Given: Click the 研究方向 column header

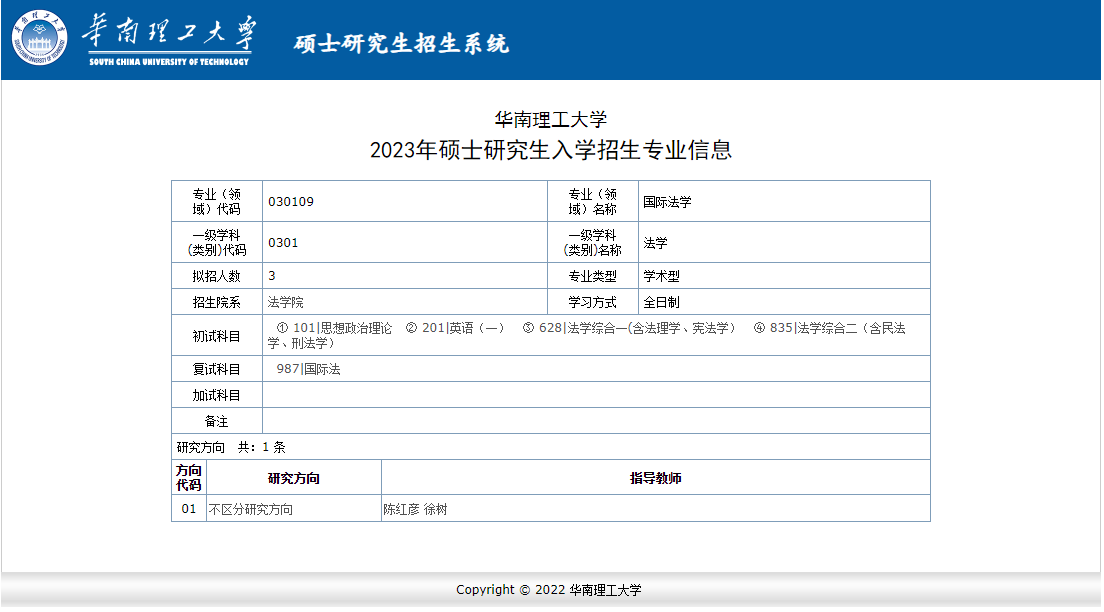Looking at the screenshot, I should click(294, 477).
